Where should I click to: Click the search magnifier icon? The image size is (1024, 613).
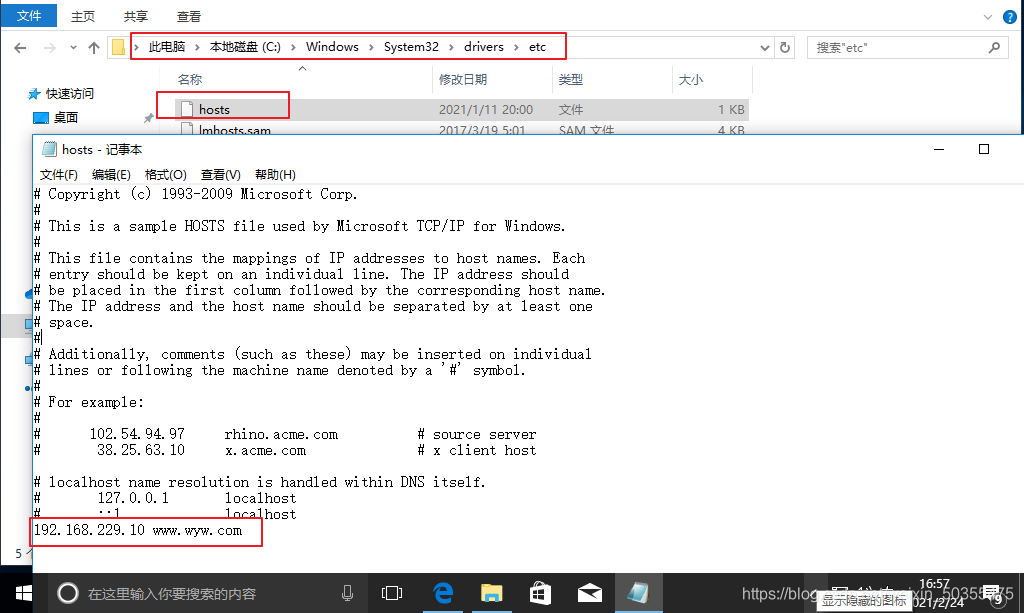tap(994, 48)
